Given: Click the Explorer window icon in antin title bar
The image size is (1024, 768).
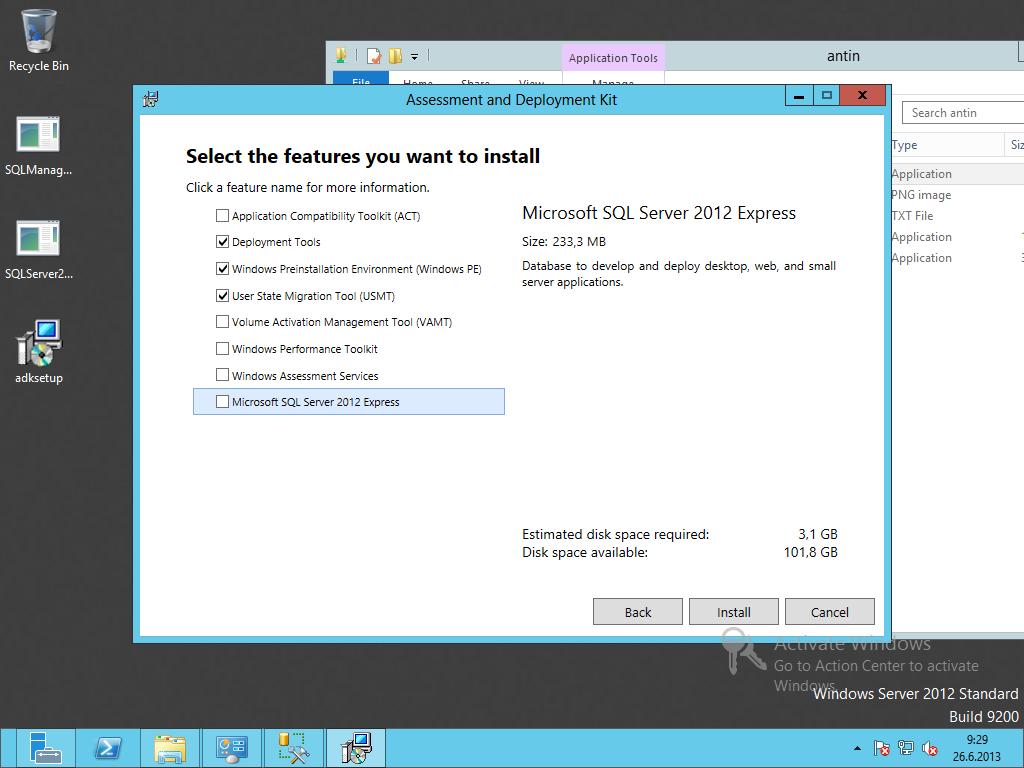Looking at the screenshot, I should point(341,56).
